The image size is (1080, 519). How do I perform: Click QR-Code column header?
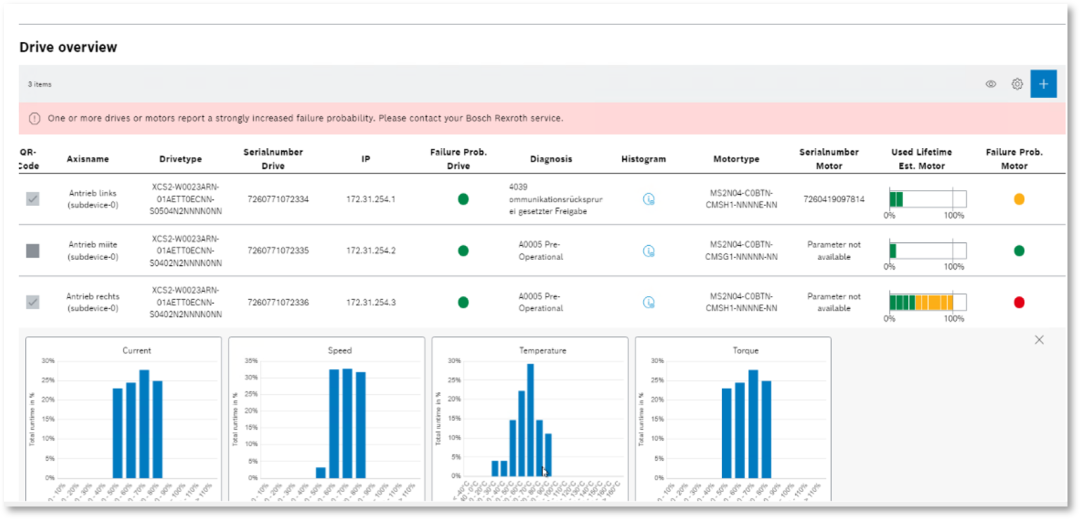coord(29,159)
